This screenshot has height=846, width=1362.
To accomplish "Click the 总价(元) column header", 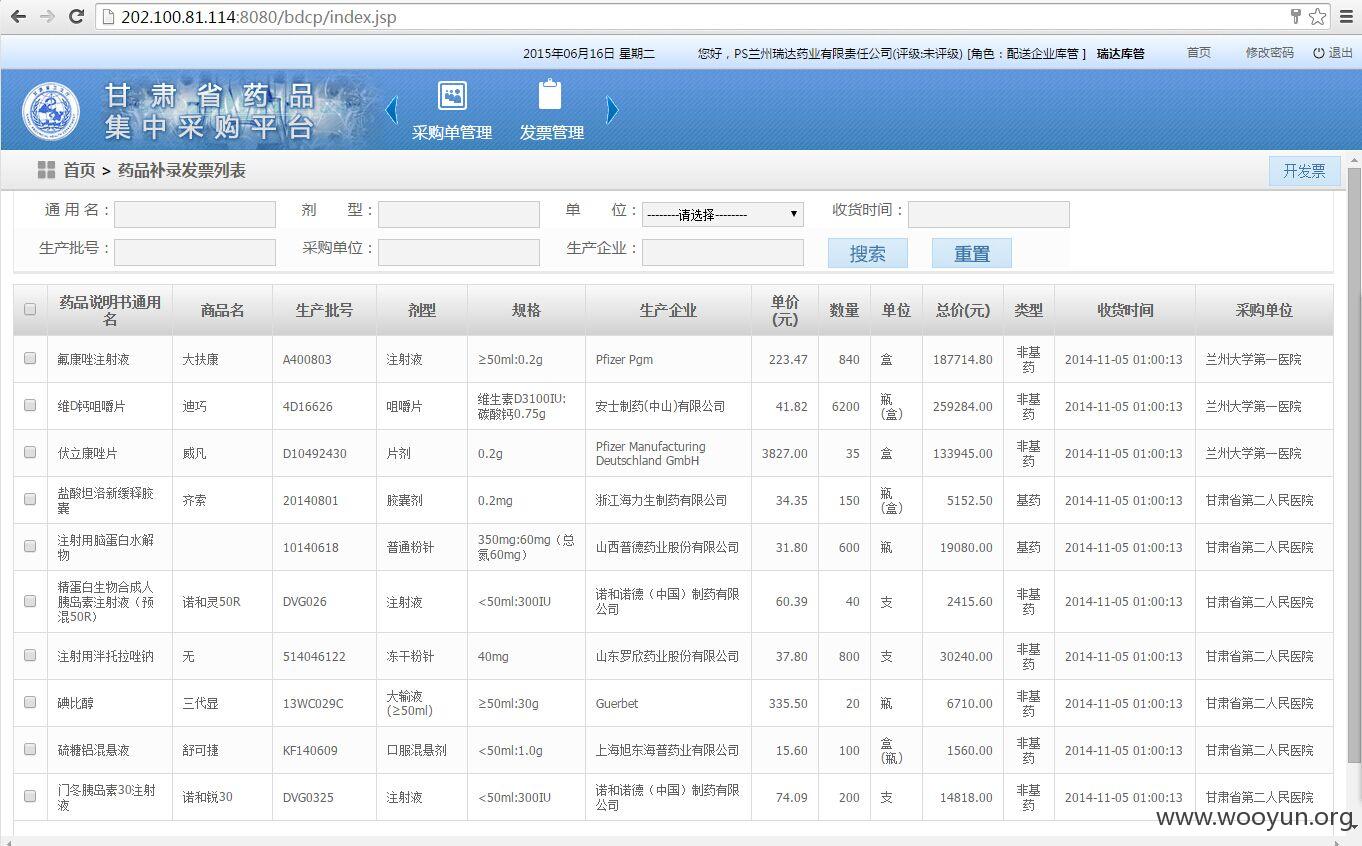I will [963, 310].
